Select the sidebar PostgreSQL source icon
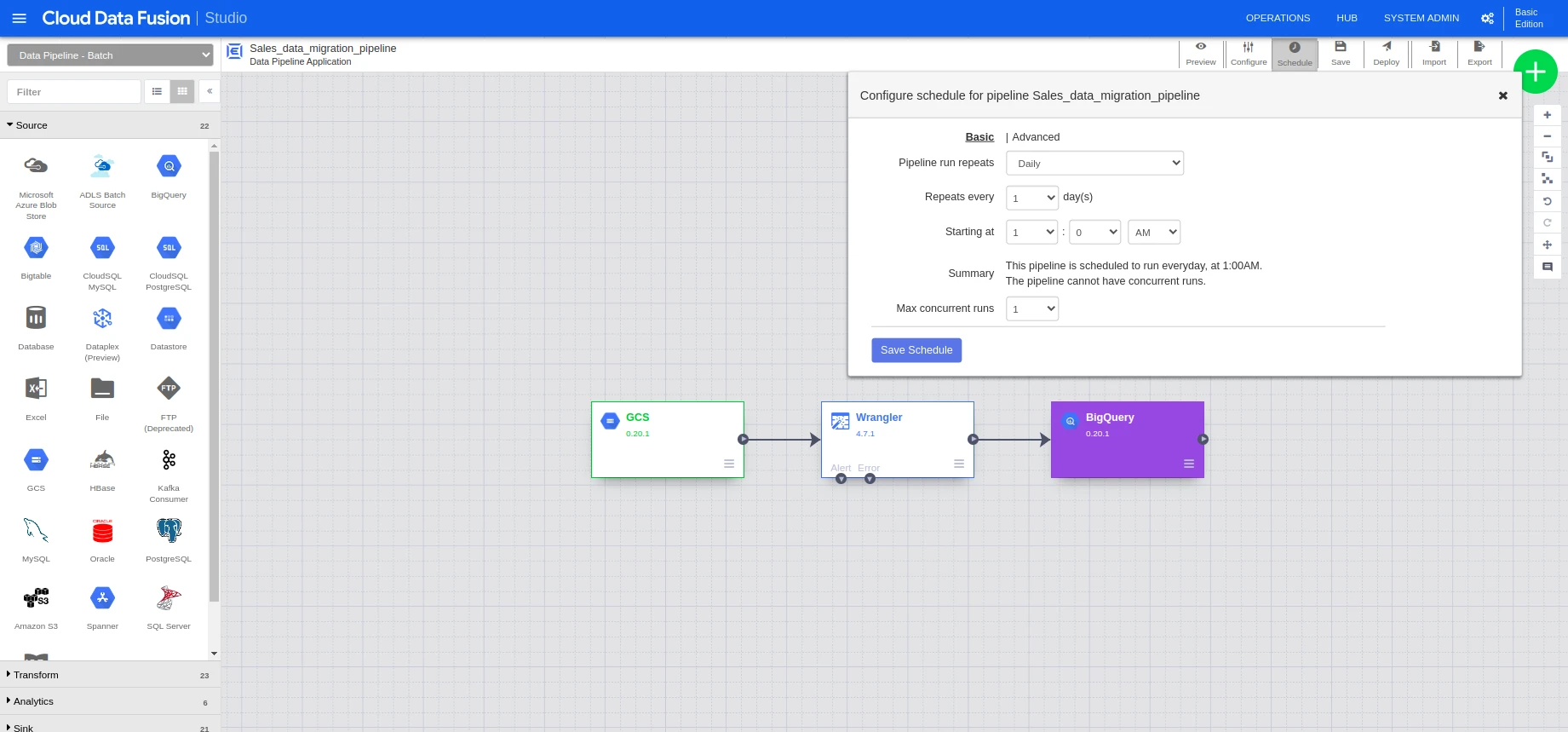Image resolution: width=1568 pixels, height=732 pixels. (169, 531)
